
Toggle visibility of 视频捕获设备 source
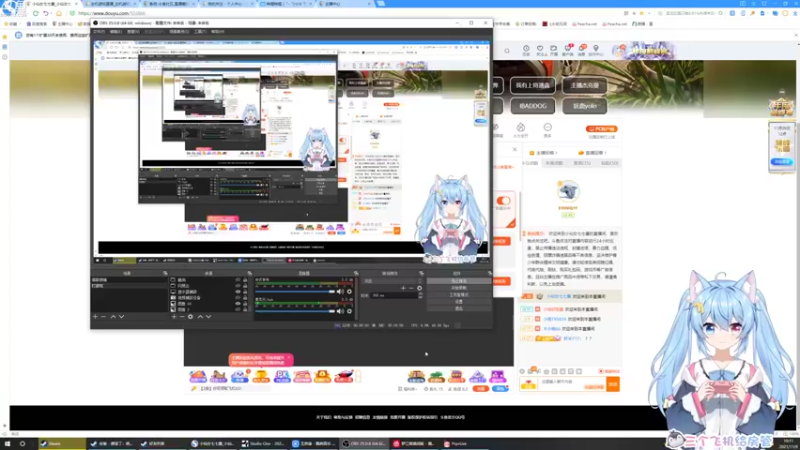pyautogui.click(x=238, y=297)
